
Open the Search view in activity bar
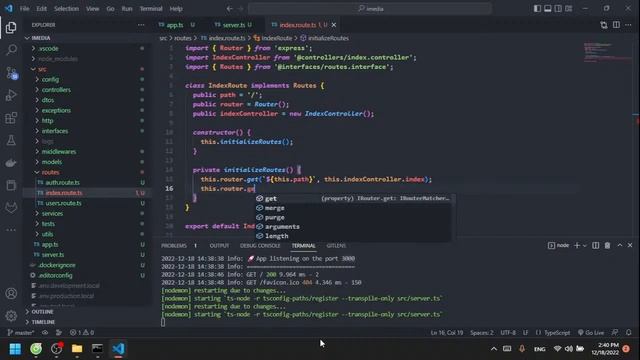coord(11,50)
